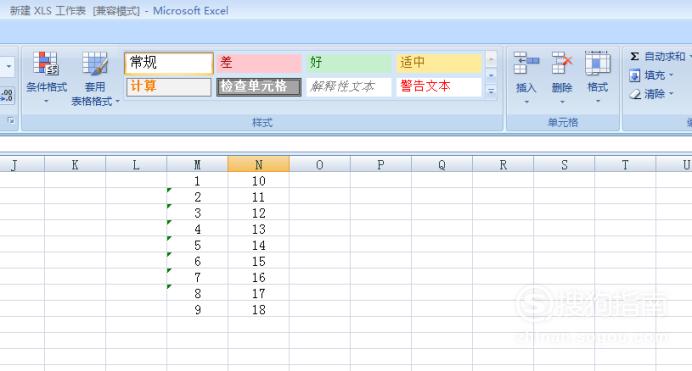
Task: Open Format as Table (套用表格格式) icon
Action: click(x=95, y=64)
